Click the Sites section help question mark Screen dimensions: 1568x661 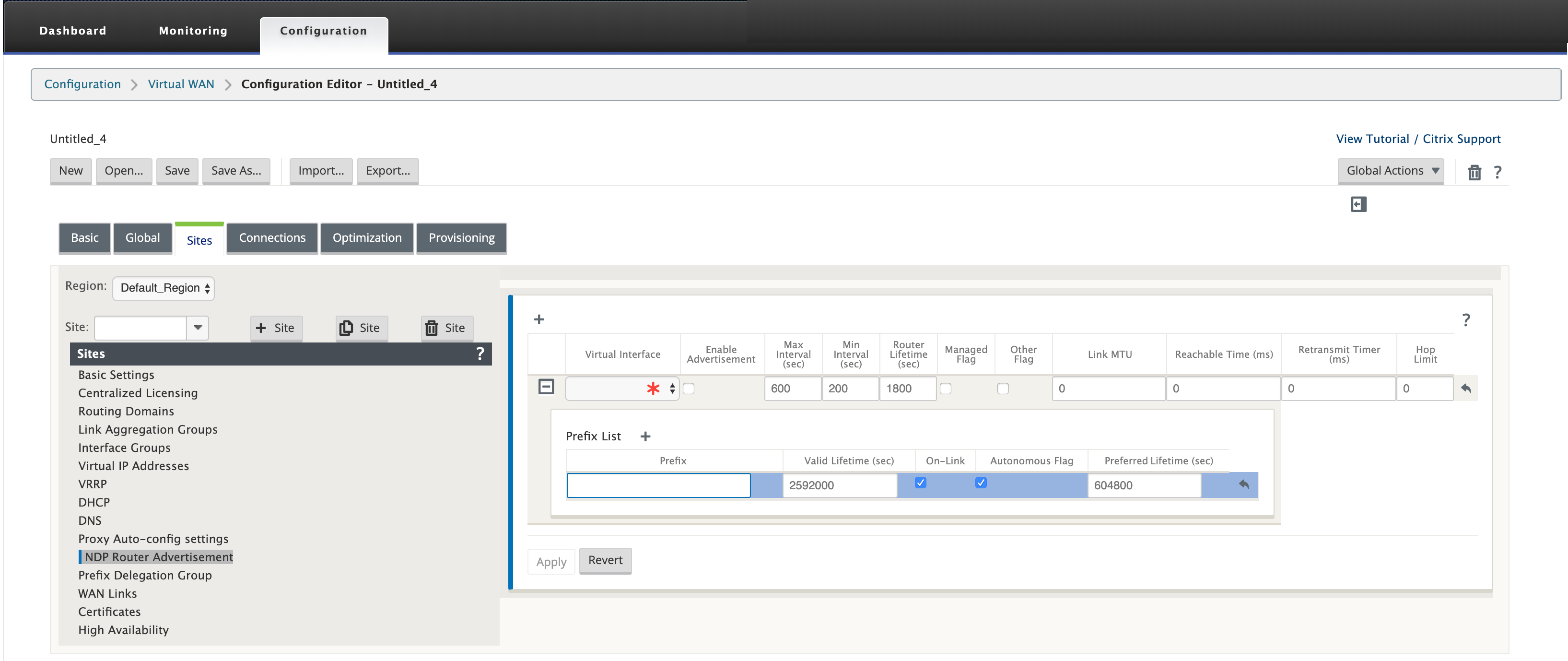[480, 354]
